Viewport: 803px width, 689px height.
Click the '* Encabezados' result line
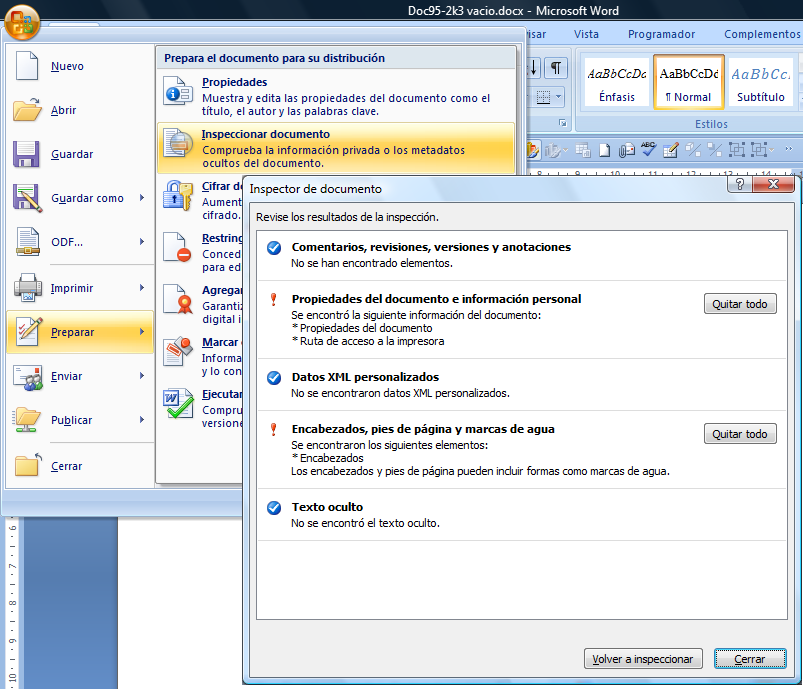[x=327, y=458]
